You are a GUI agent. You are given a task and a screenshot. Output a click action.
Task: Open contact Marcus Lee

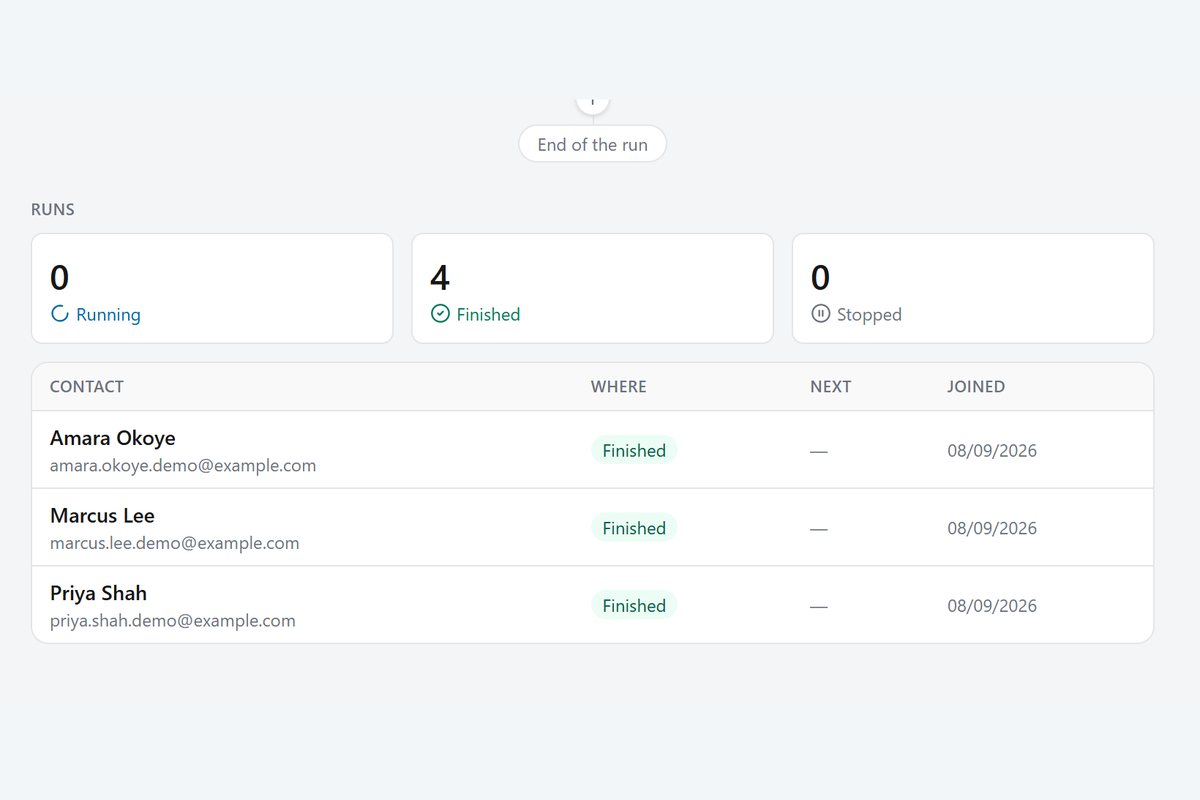click(102, 516)
